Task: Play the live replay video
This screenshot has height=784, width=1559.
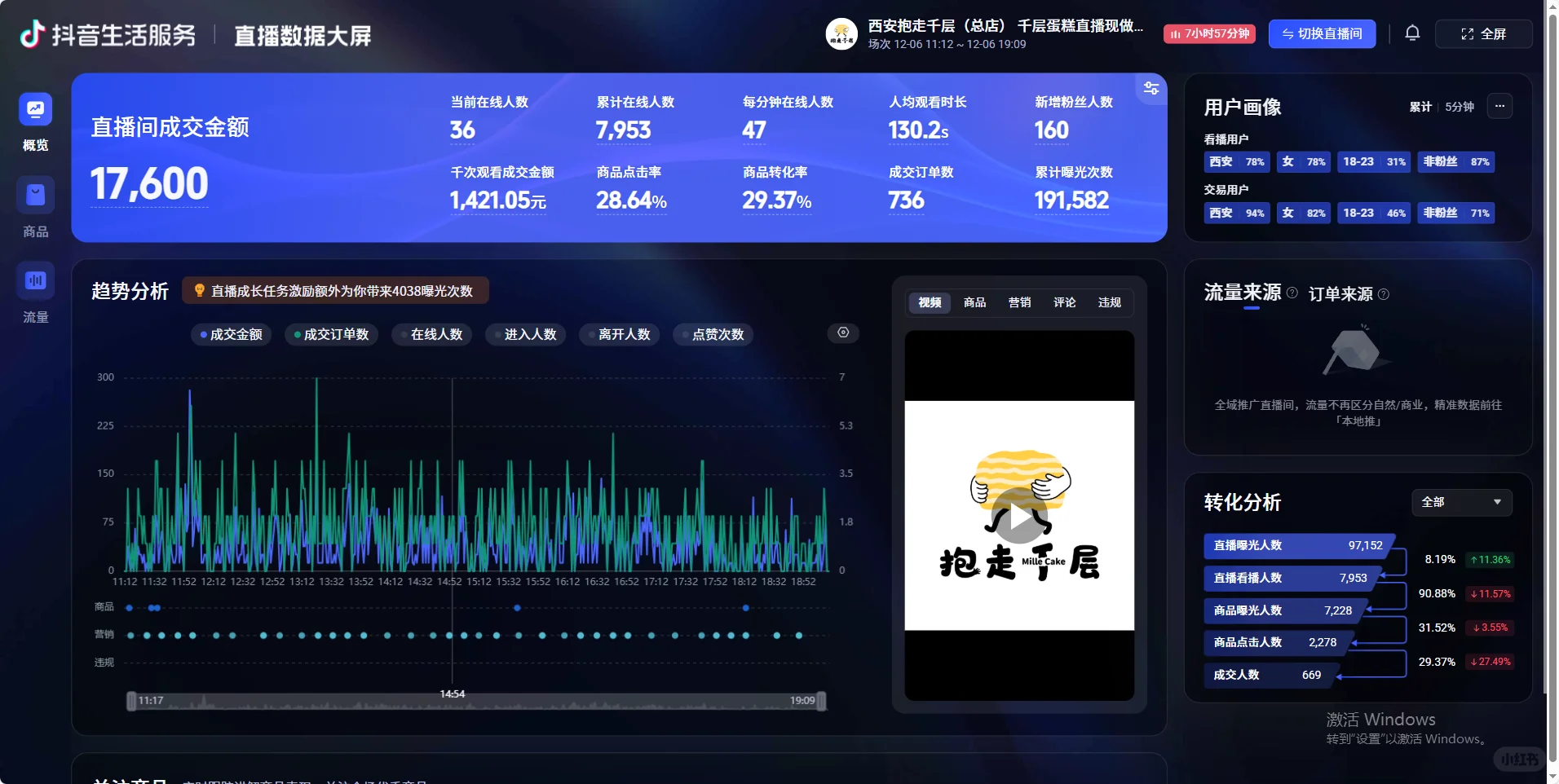Action: click(1018, 513)
